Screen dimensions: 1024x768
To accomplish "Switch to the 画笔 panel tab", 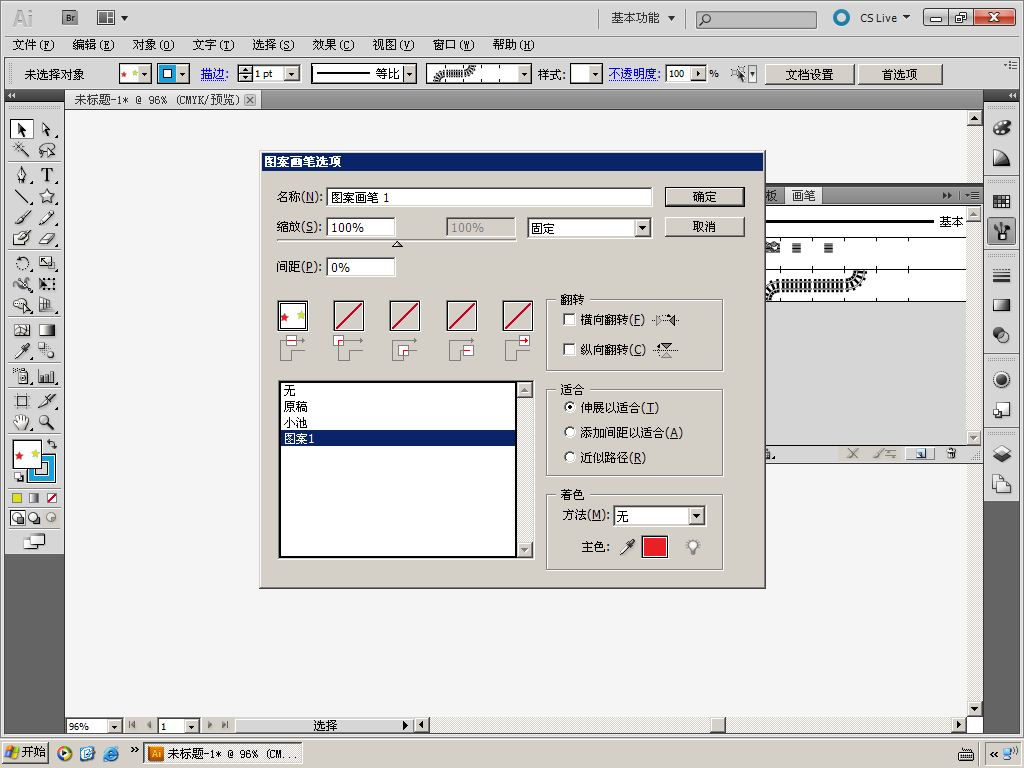I will [x=803, y=196].
